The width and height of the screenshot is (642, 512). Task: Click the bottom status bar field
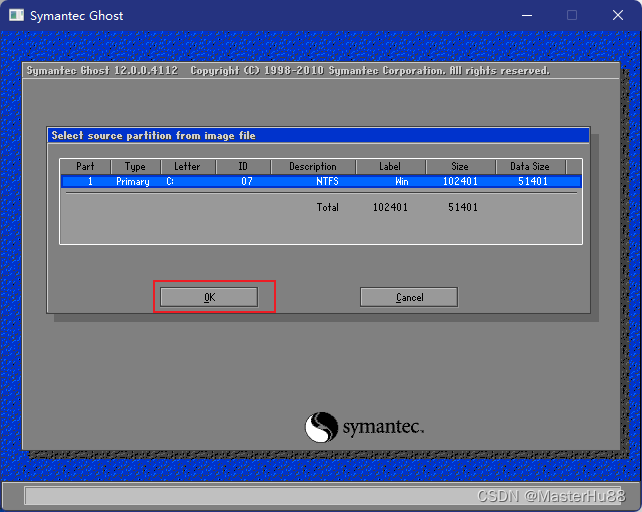(323, 496)
